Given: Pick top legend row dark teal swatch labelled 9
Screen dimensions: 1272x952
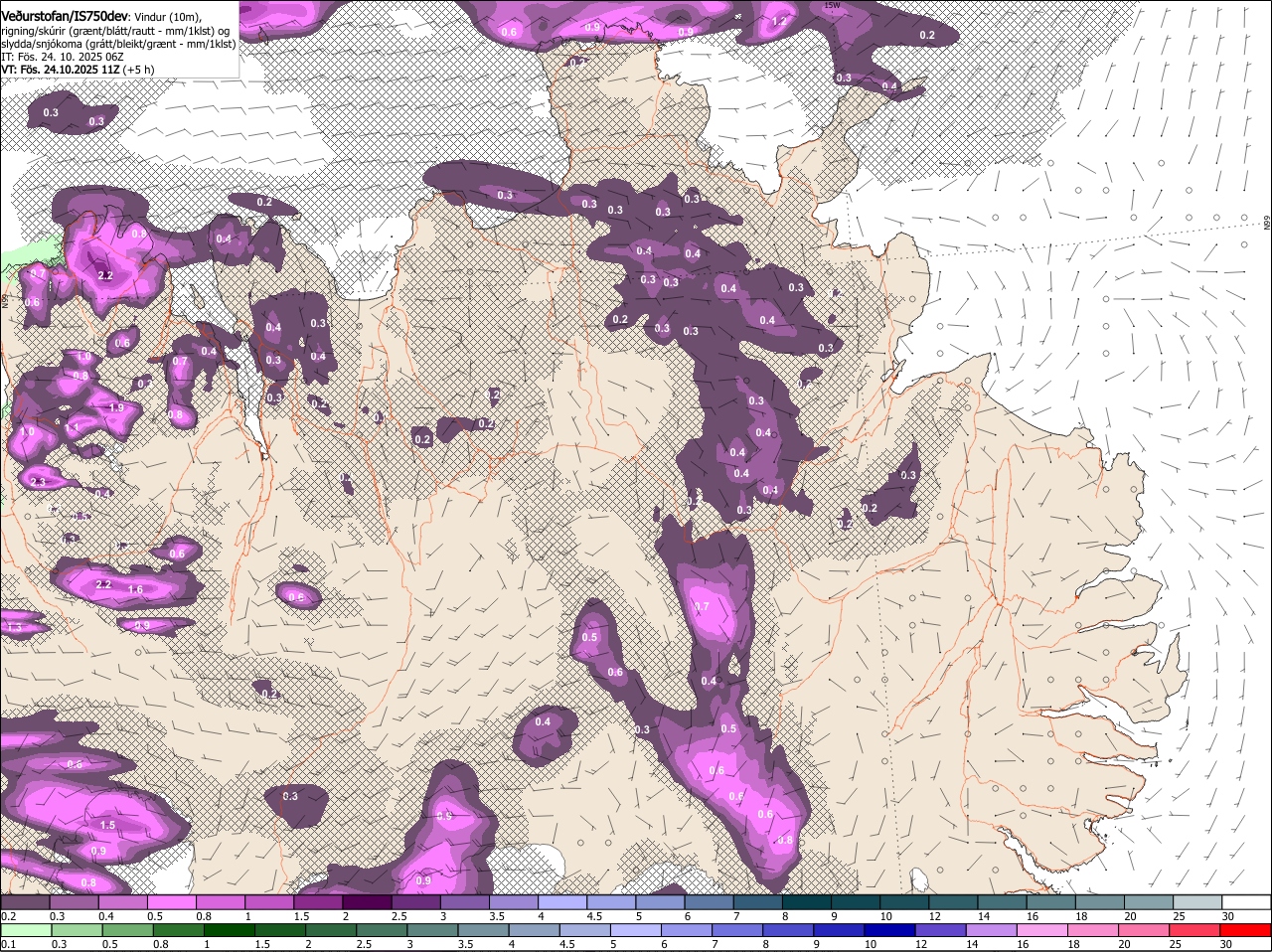Looking at the screenshot, I should tap(856, 901).
